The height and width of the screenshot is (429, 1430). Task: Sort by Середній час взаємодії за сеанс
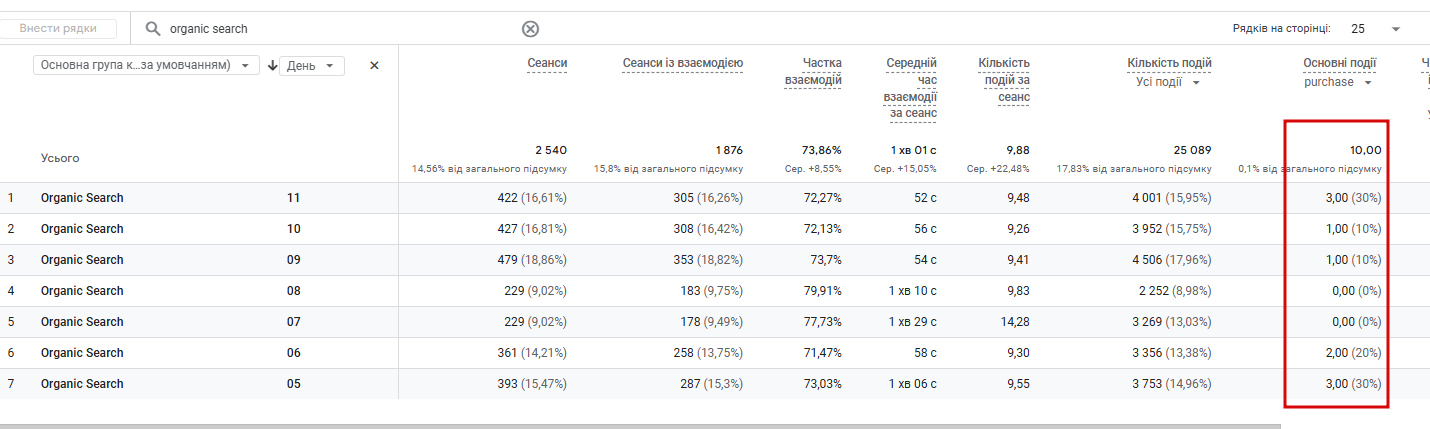pos(911,88)
